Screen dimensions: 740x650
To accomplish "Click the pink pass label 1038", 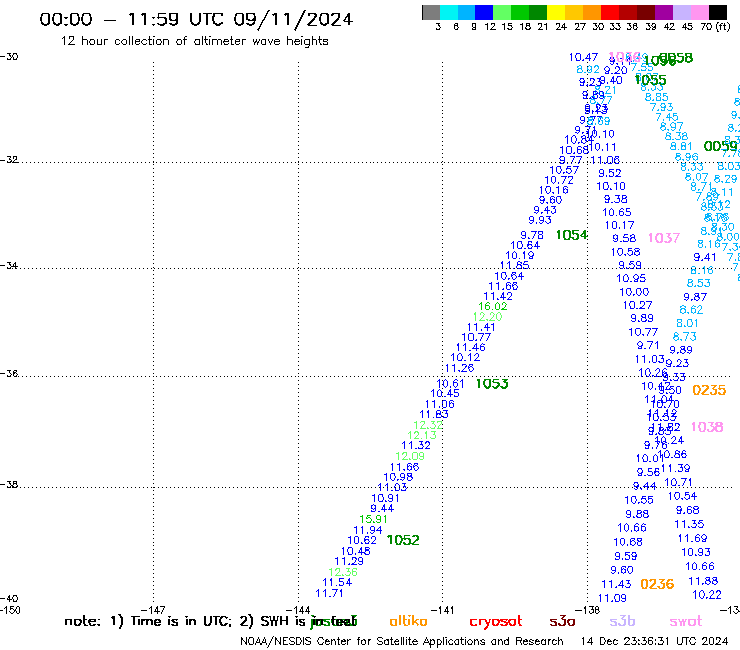I will click(x=706, y=427).
